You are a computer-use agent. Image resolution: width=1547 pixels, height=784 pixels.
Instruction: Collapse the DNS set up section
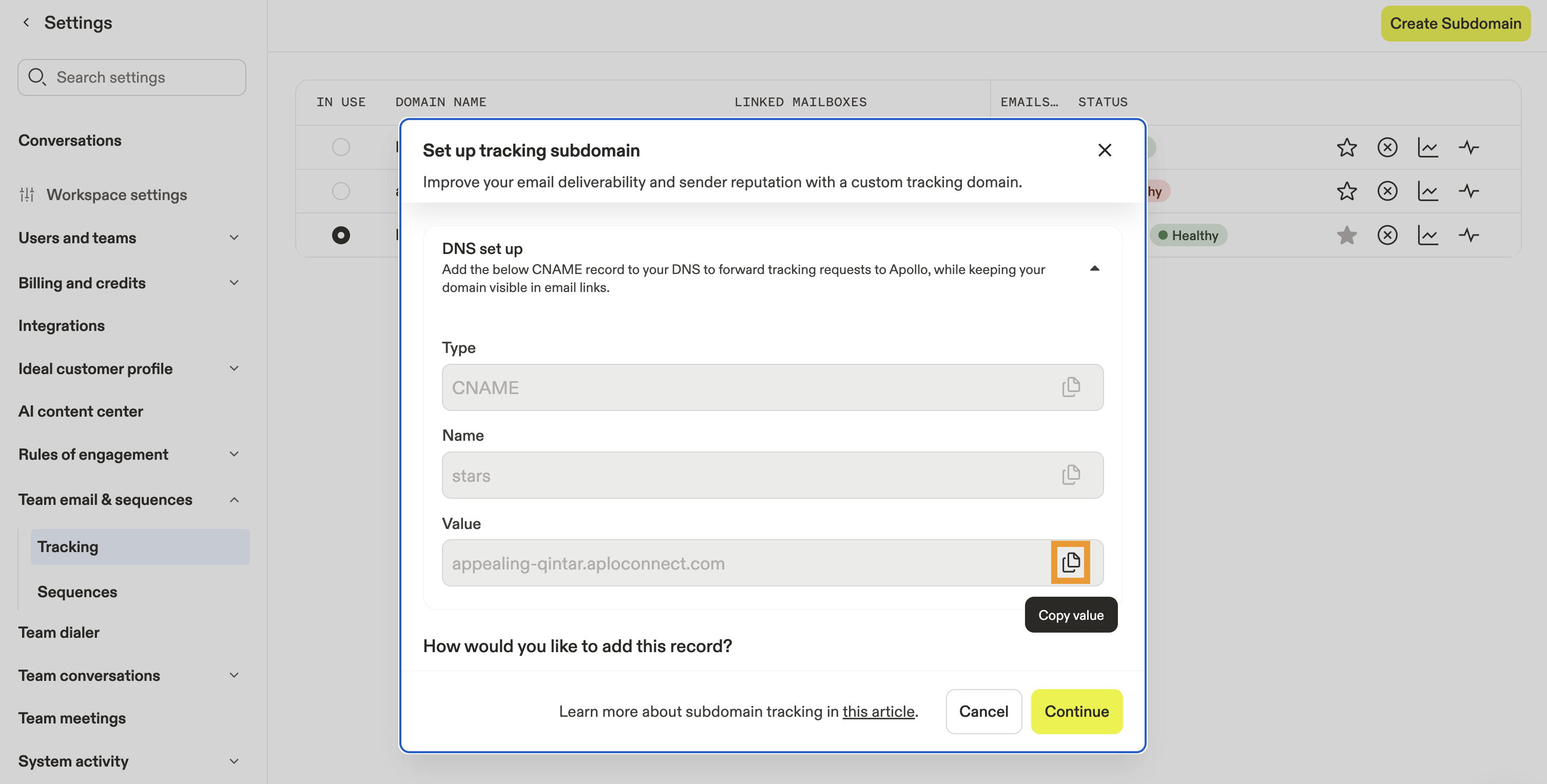[1094, 268]
